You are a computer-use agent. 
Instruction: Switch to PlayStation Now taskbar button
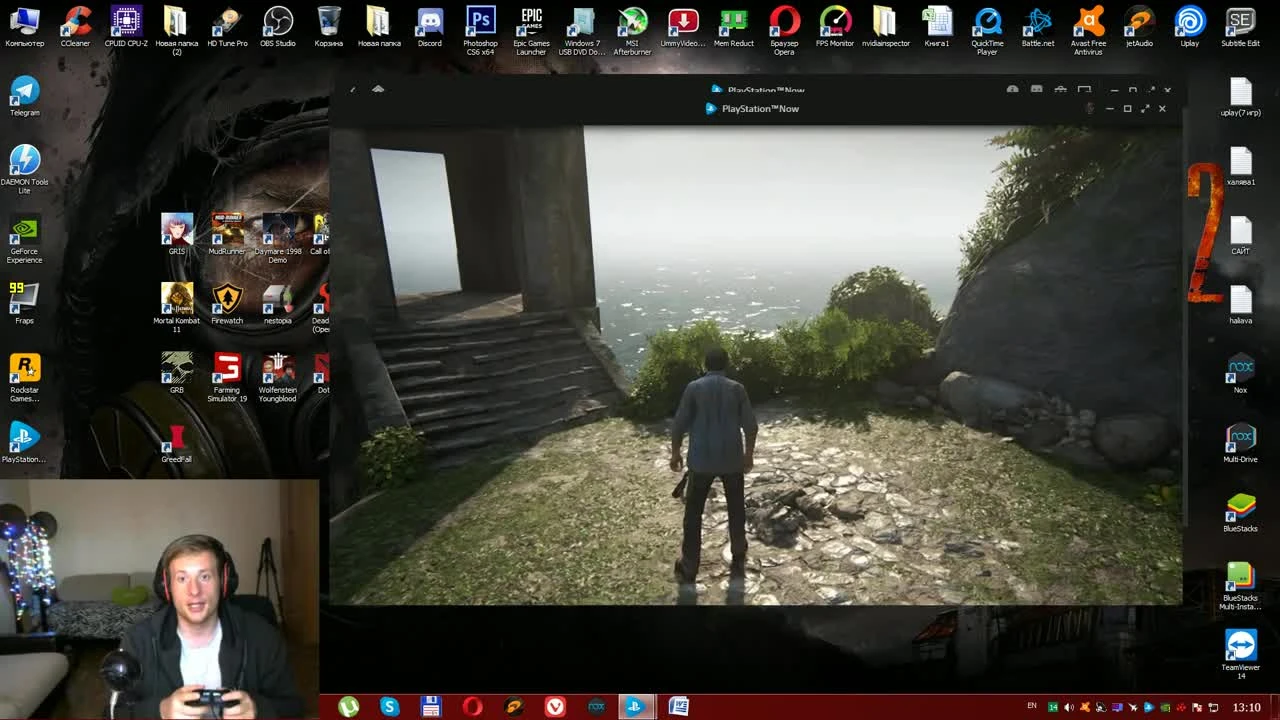[x=636, y=706]
